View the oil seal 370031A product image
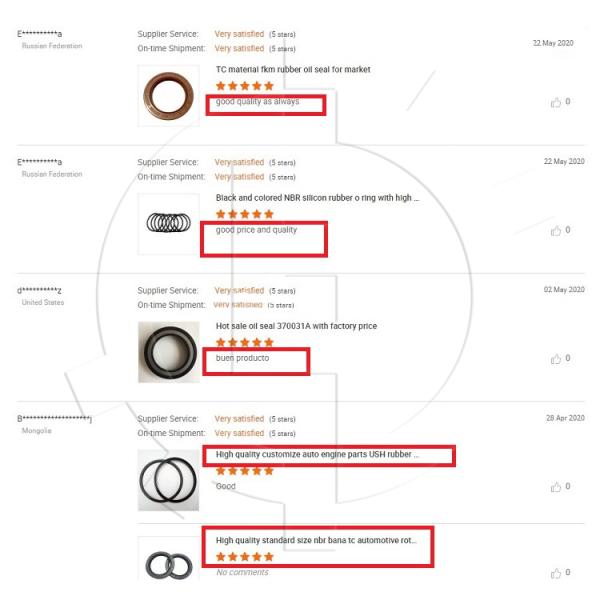 tap(168, 352)
